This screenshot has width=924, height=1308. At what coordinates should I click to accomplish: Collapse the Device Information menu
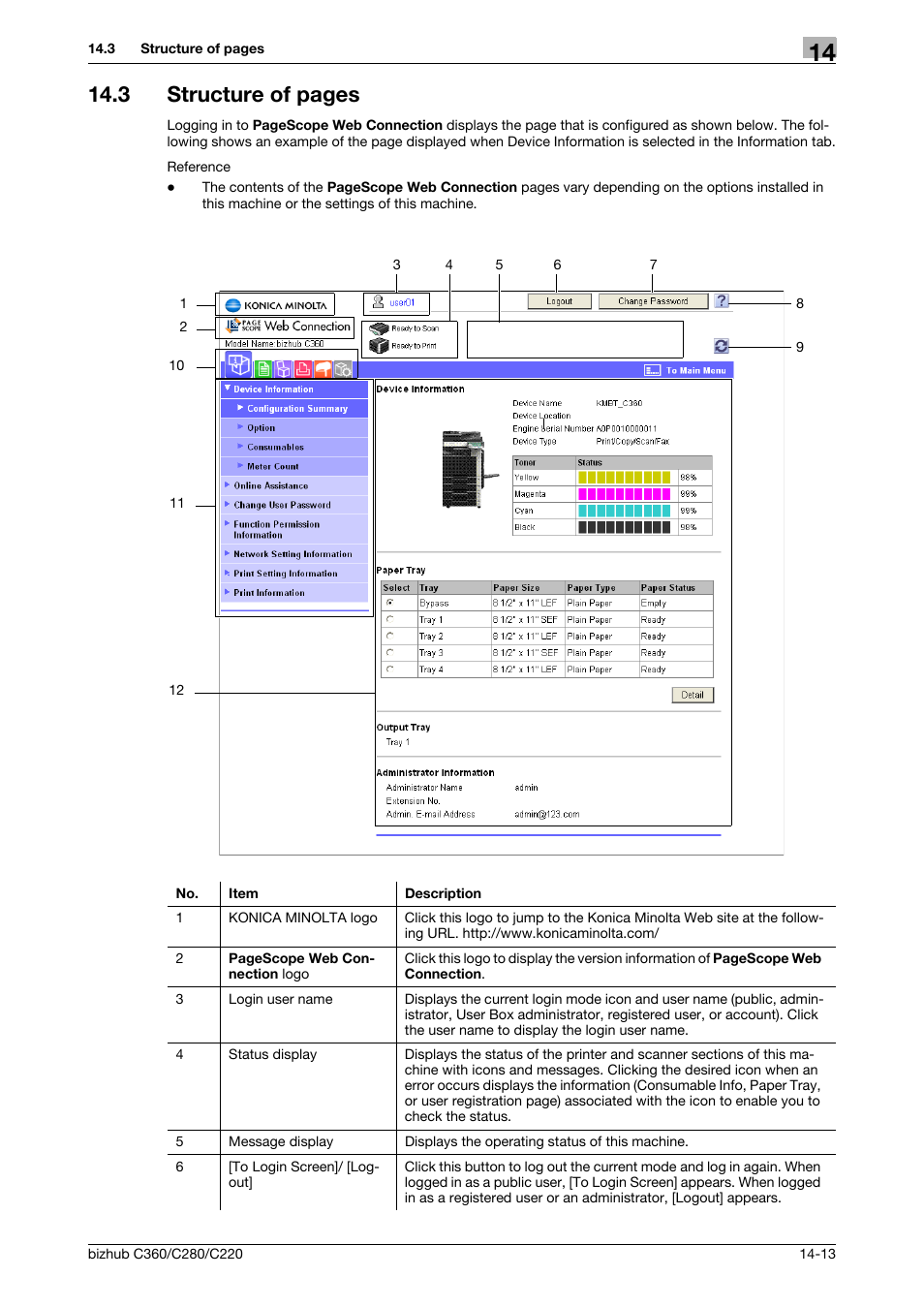294,389
